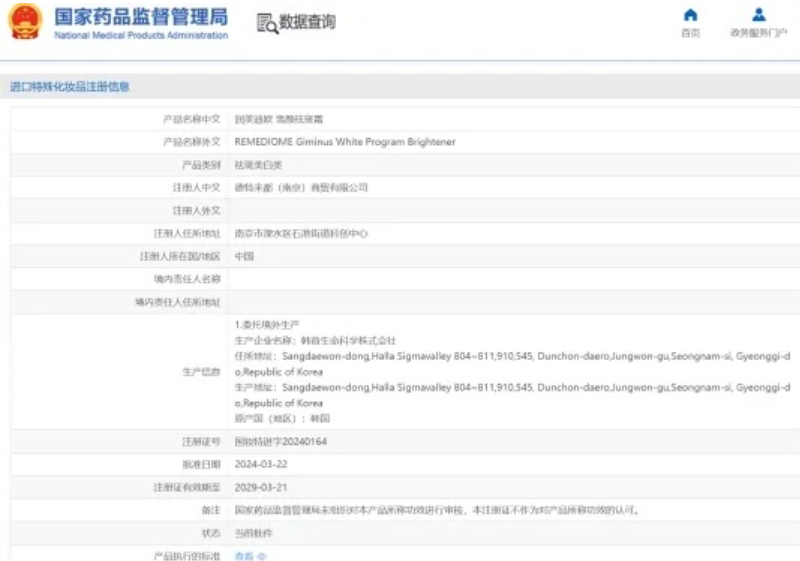Viewport: 800px width, 561px height.
Task: Click the 境内责任人住所地址 row label
Action: pos(178,302)
